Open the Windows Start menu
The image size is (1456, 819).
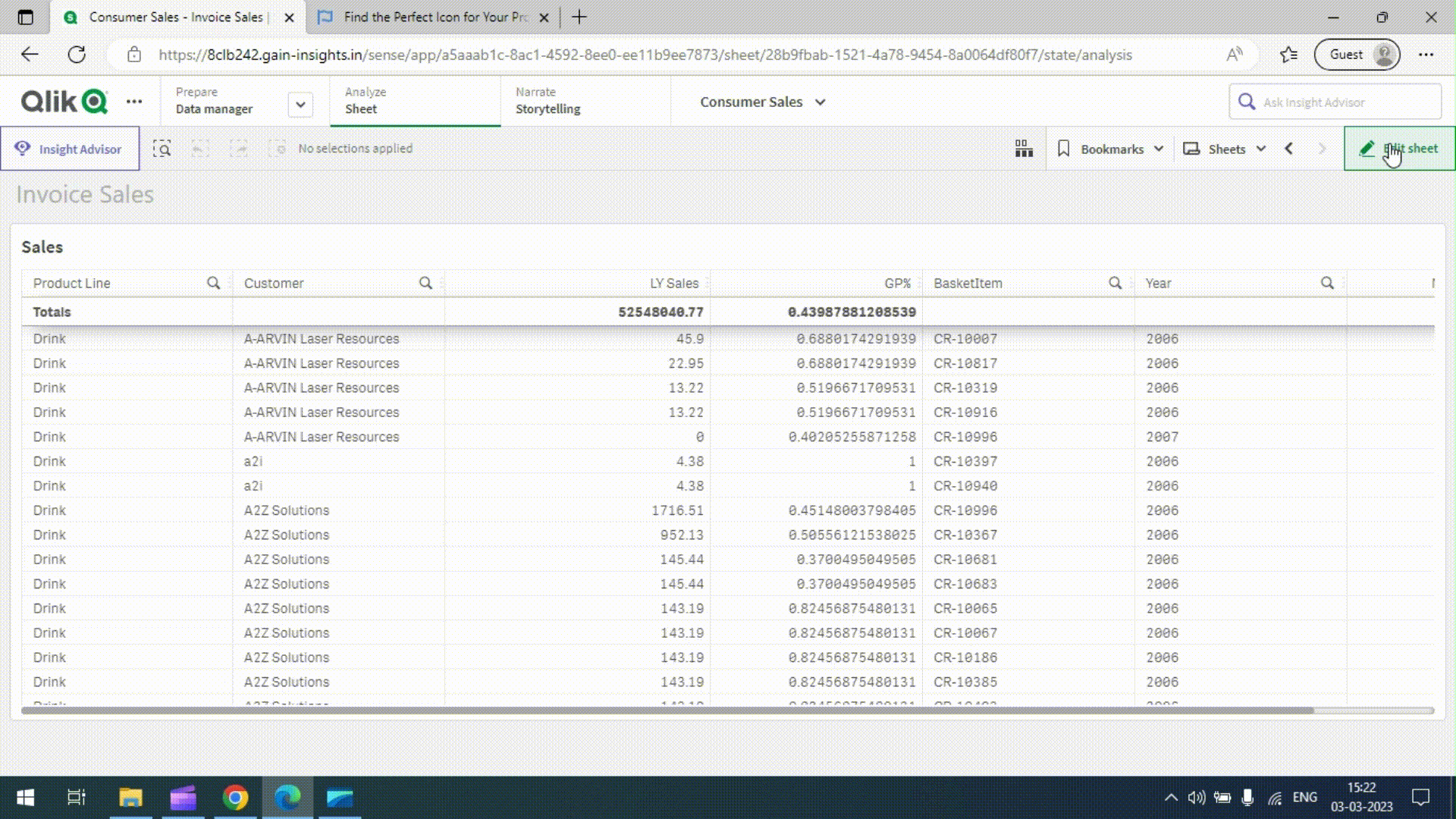(x=25, y=797)
